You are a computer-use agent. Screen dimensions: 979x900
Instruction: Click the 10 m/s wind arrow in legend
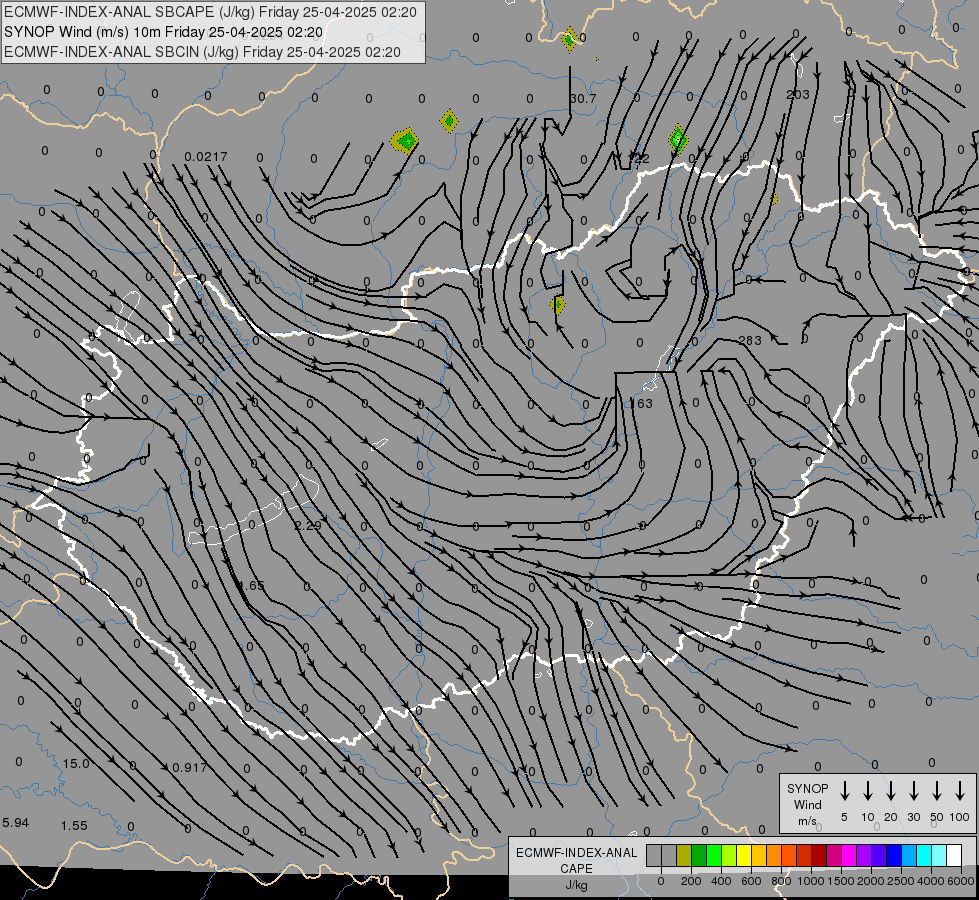pyautogui.click(x=868, y=791)
